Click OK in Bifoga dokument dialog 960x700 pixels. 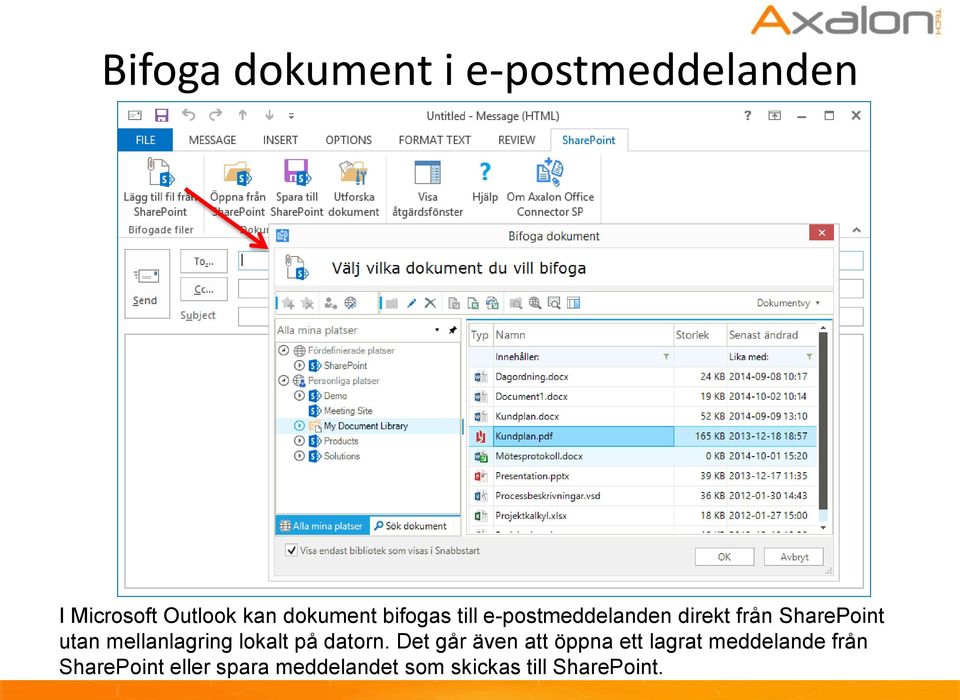[724, 557]
